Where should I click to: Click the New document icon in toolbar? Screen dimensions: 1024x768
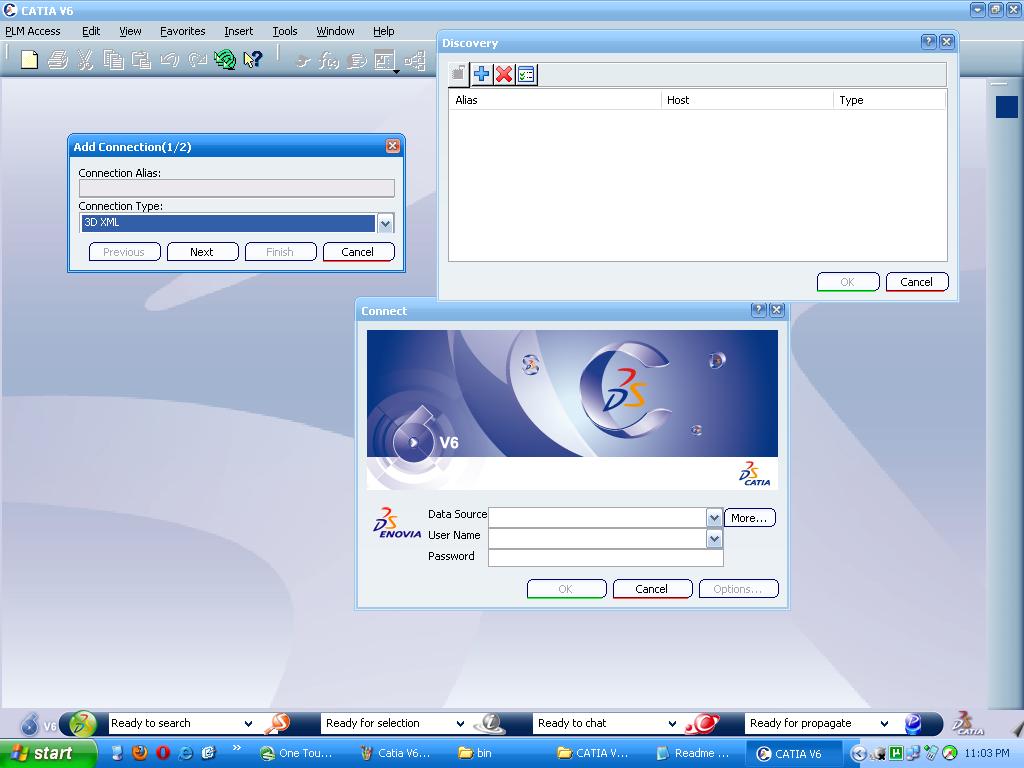pyautogui.click(x=29, y=60)
